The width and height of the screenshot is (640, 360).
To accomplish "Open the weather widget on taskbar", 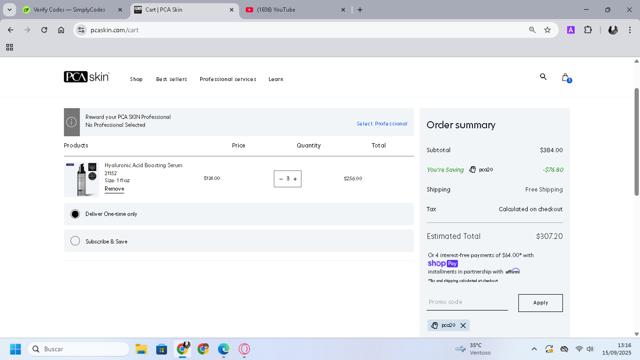I will (x=473, y=349).
